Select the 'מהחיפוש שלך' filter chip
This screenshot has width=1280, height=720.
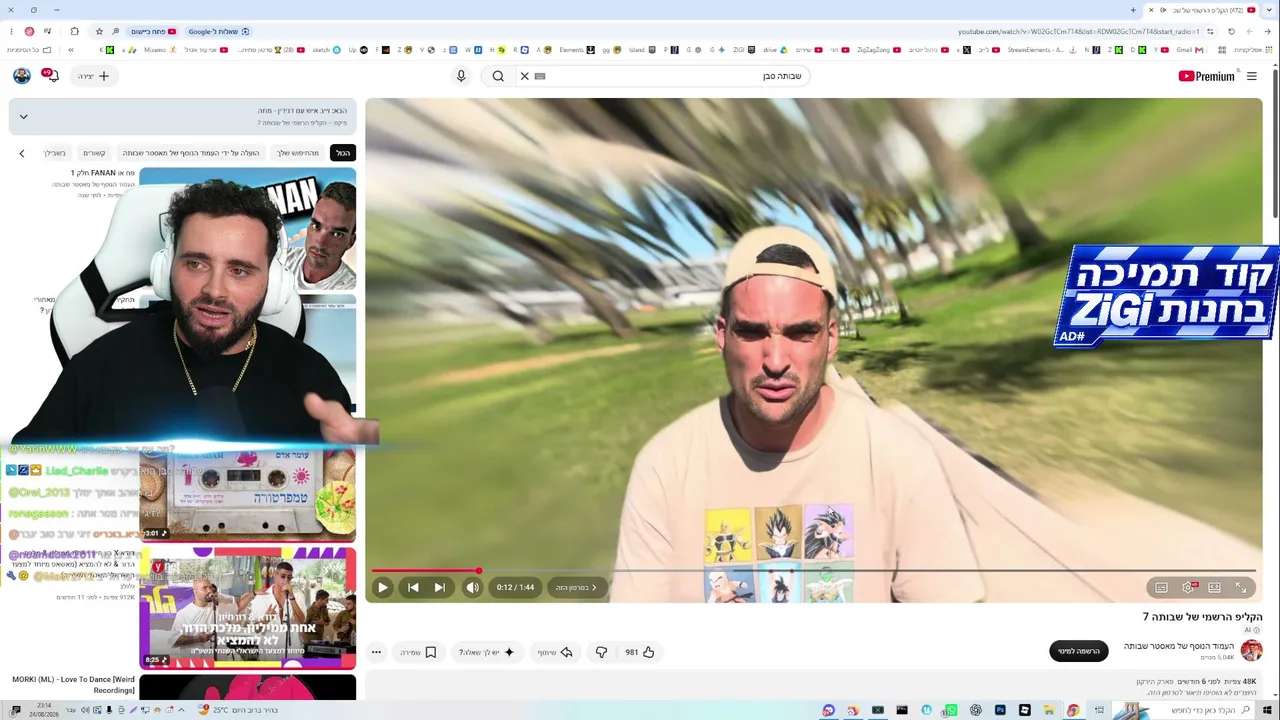click(298, 153)
